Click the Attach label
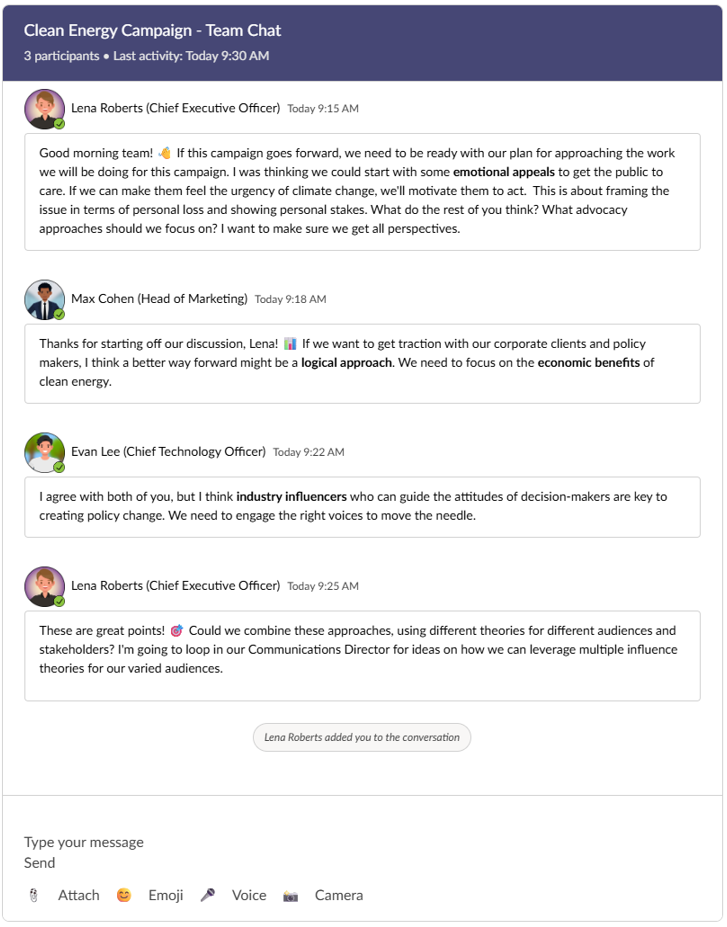The height and width of the screenshot is (927, 727). [x=79, y=895]
